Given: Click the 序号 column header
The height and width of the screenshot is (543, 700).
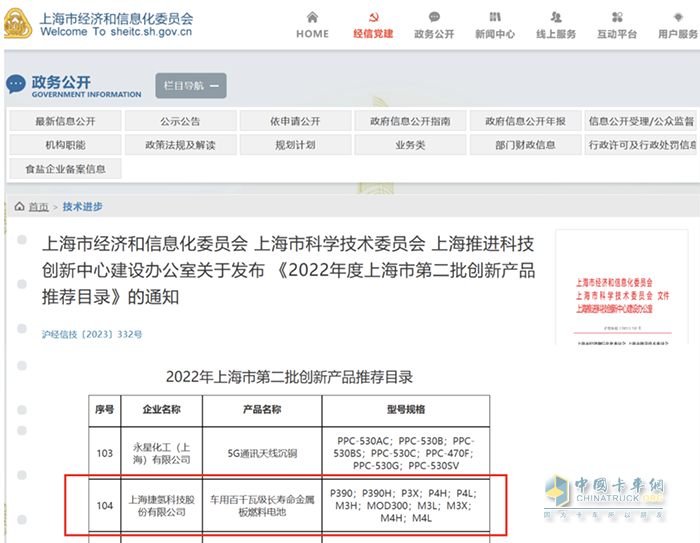Looking at the screenshot, I should 104,410.
